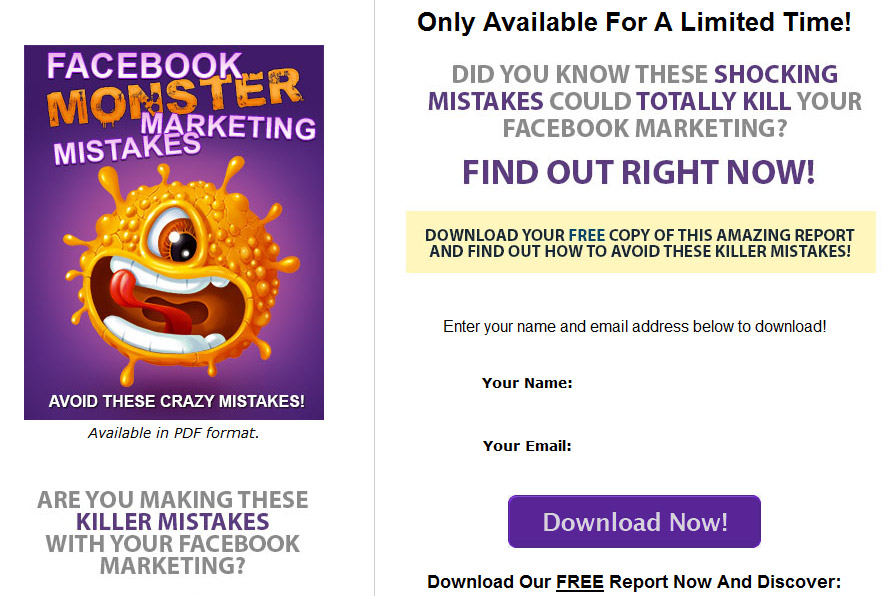Click the purple KILLER MISTAKES heading text
886x596 pixels.
pos(172,522)
